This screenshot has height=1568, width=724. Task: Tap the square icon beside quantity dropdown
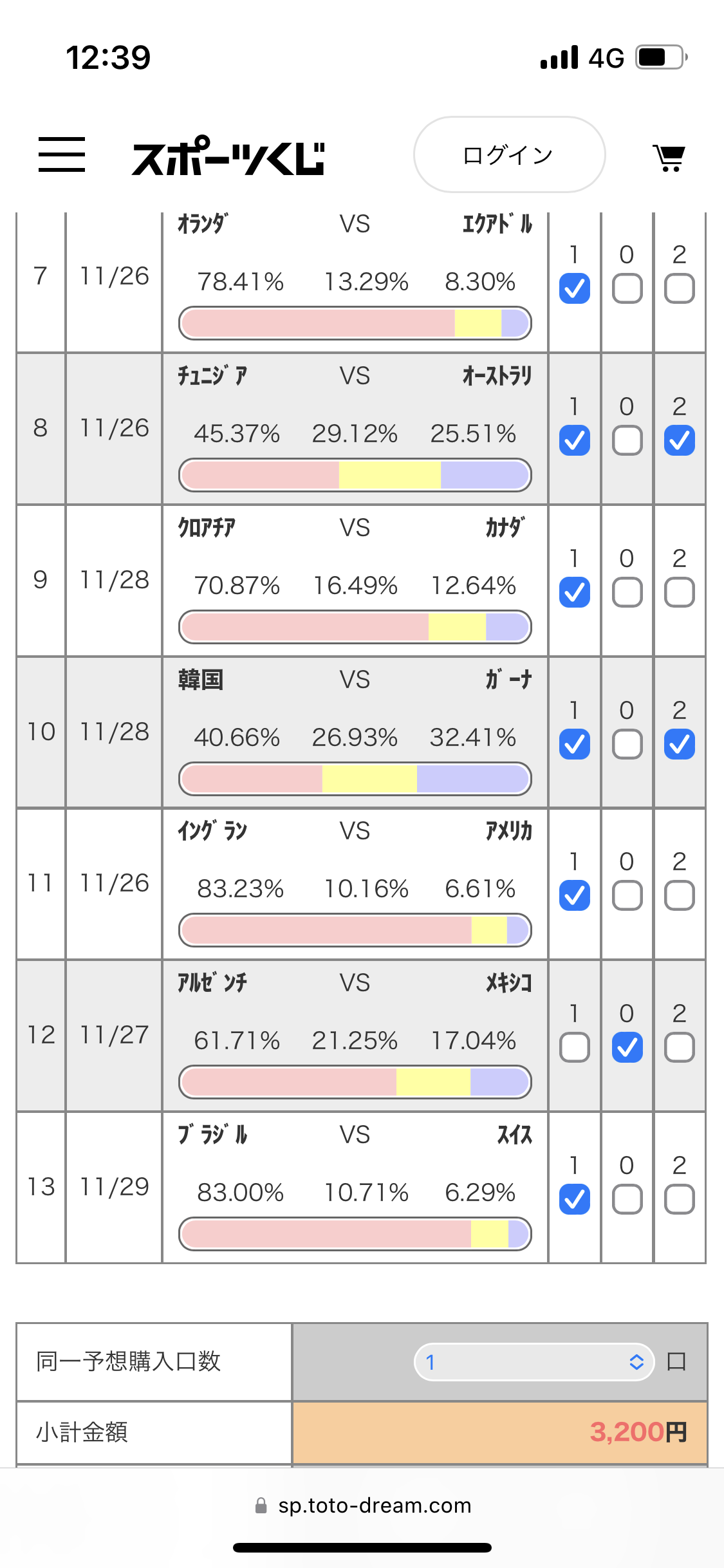pos(676,1361)
